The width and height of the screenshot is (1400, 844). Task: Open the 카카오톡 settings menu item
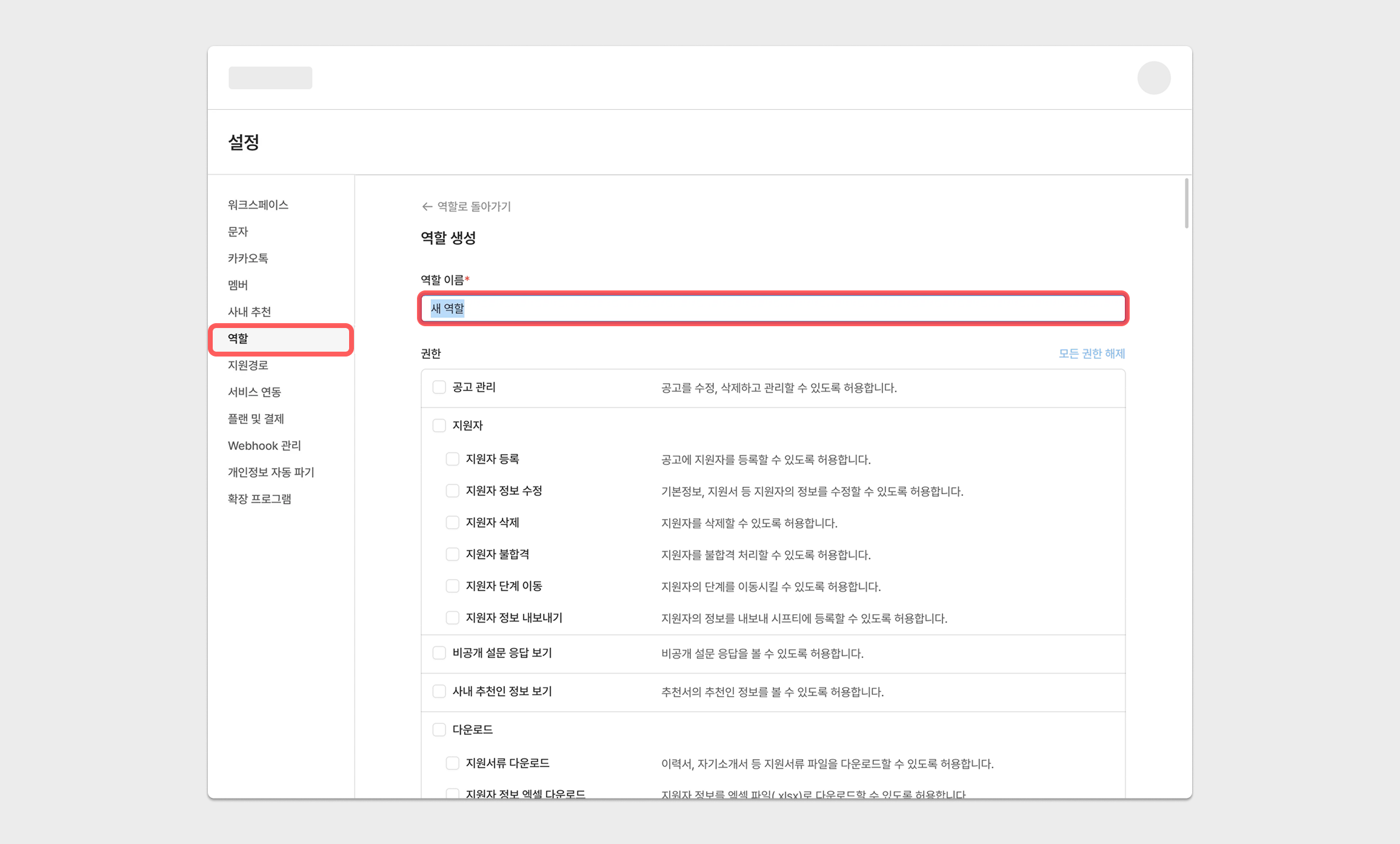click(x=248, y=258)
